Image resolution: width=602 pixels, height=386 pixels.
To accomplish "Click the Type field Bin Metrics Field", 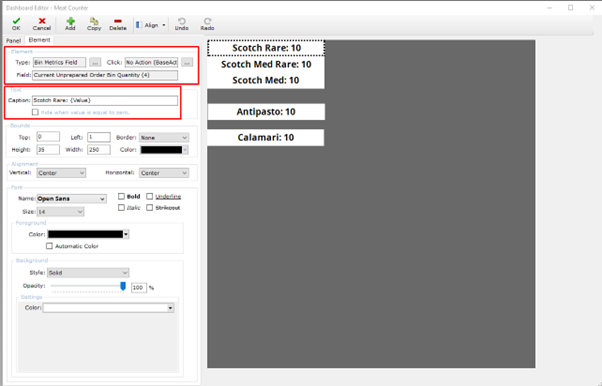I will (59, 62).
